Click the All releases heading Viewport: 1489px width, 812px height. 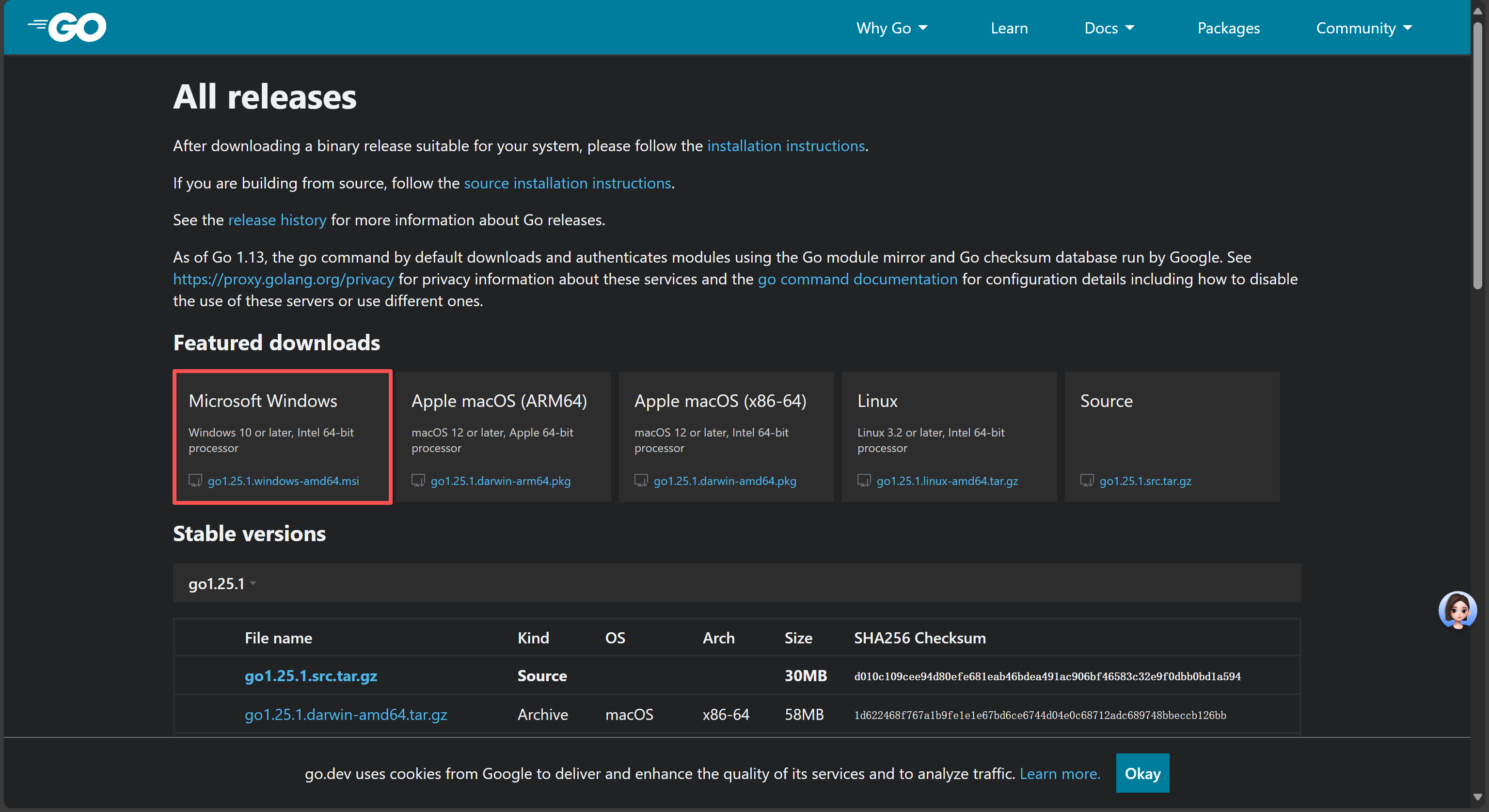(265, 96)
